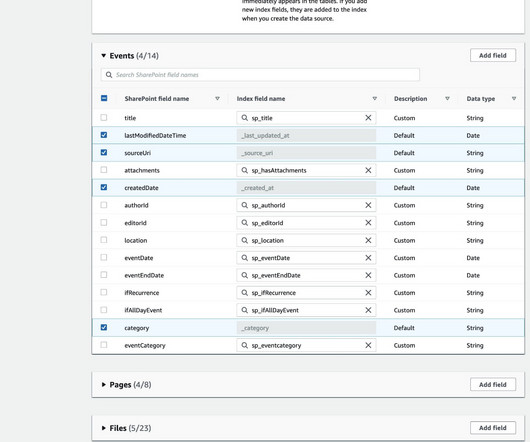
Task: Uncheck the createdDate checkbox
Action: (104, 187)
